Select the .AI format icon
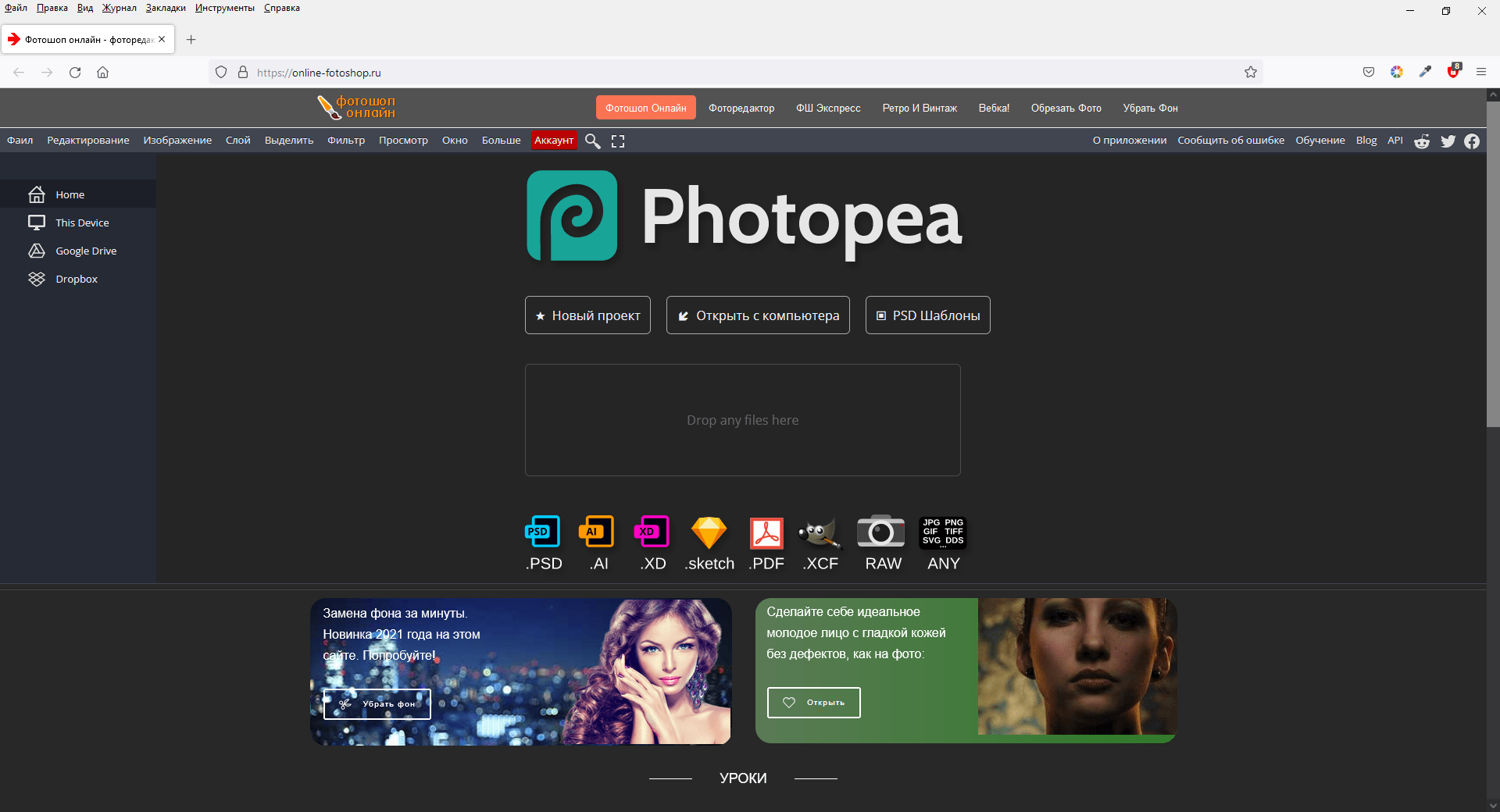Screen dimensions: 1500x812 596,532
